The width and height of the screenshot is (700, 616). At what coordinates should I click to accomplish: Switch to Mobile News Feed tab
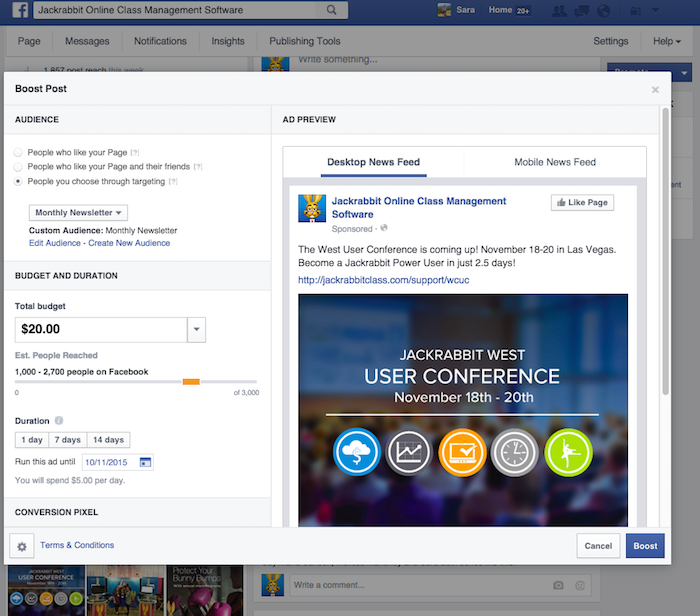(554, 162)
